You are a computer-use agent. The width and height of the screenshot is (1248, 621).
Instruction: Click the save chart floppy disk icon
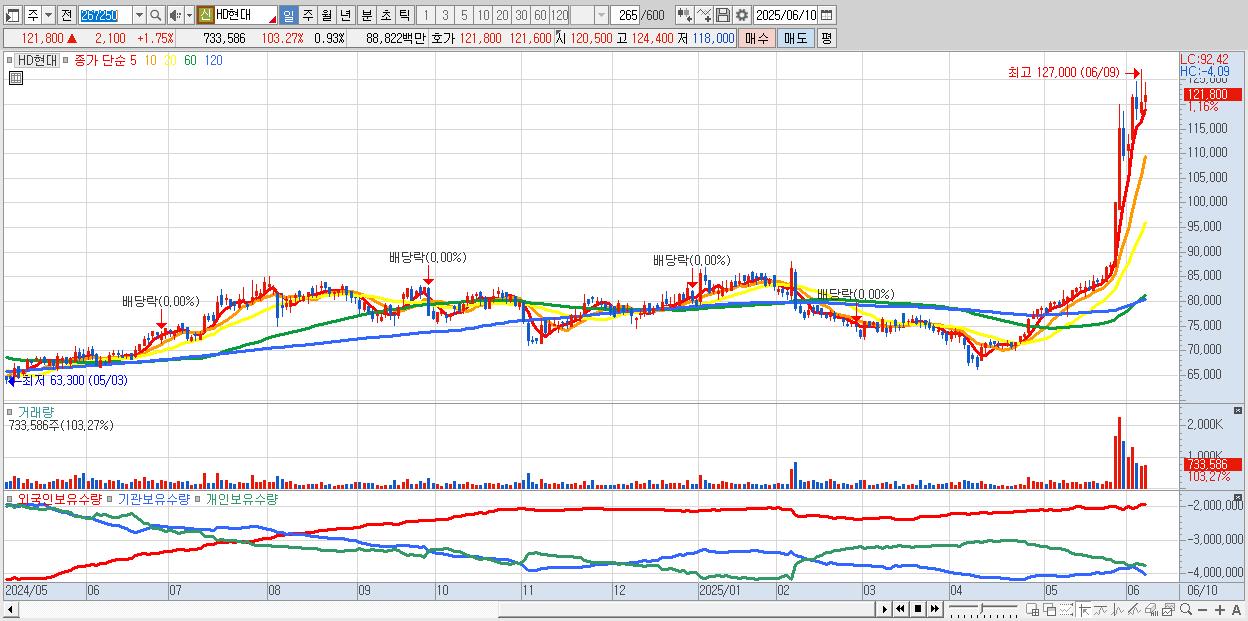click(x=723, y=15)
